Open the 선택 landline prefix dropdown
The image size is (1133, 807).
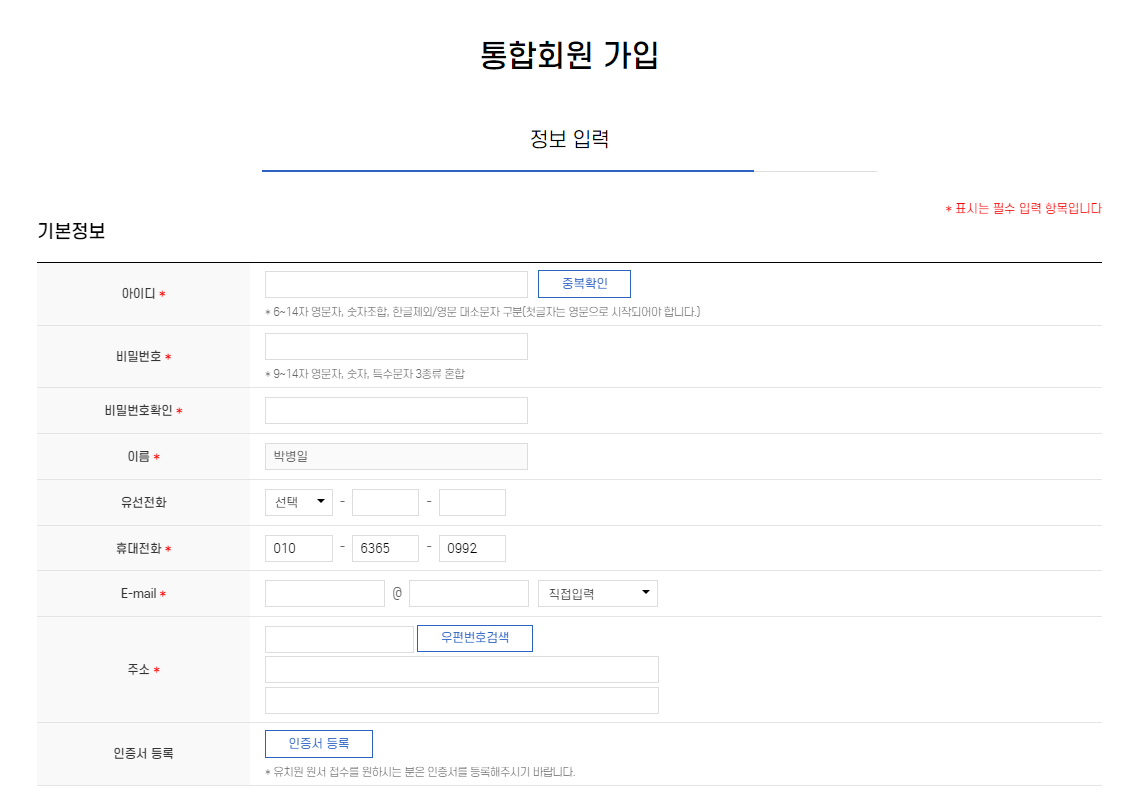pyautogui.click(x=298, y=502)
